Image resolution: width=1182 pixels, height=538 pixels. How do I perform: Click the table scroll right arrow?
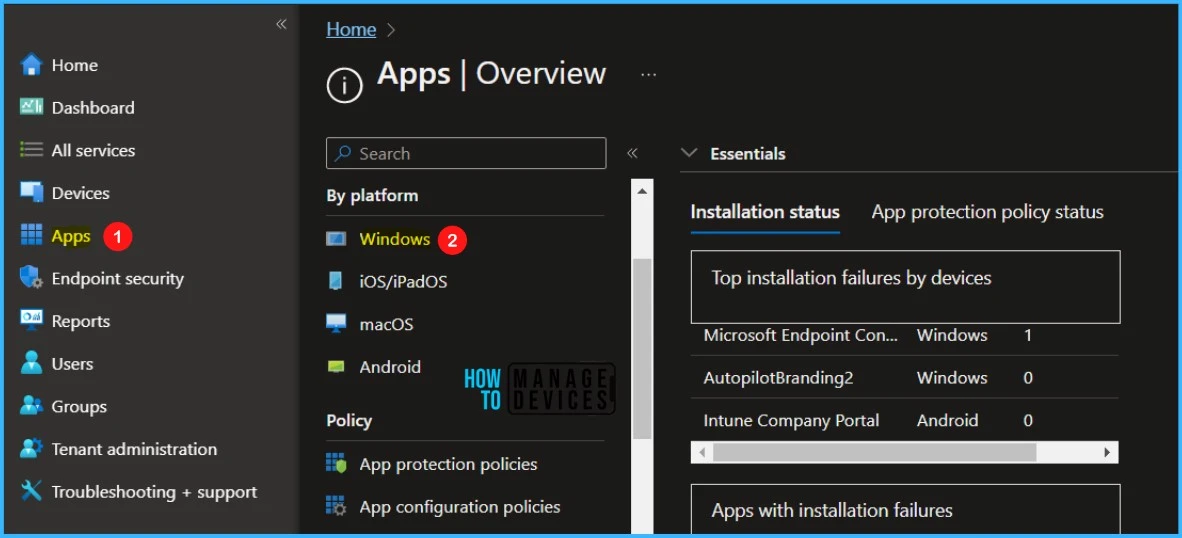tap(1107, 452)
